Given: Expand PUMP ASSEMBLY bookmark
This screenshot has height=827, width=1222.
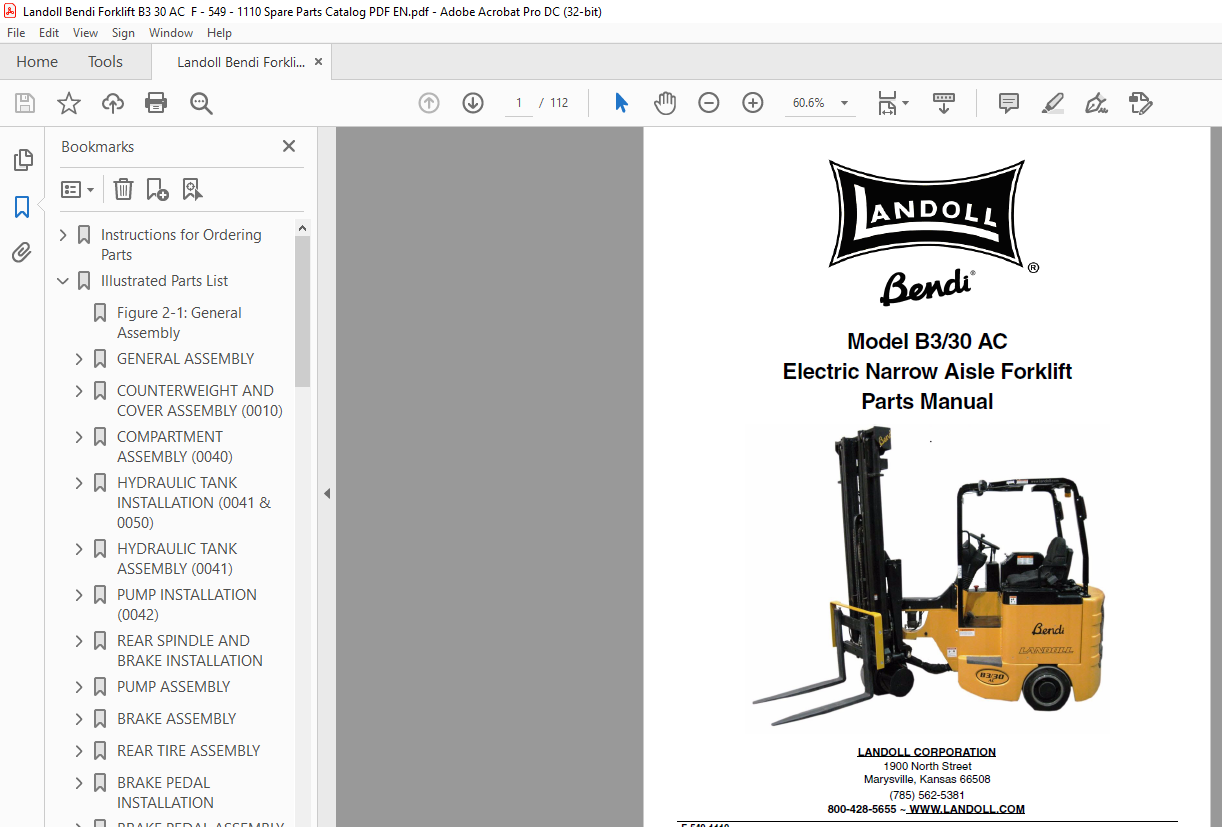Looking at the screenshot, I should click(79, 687).
